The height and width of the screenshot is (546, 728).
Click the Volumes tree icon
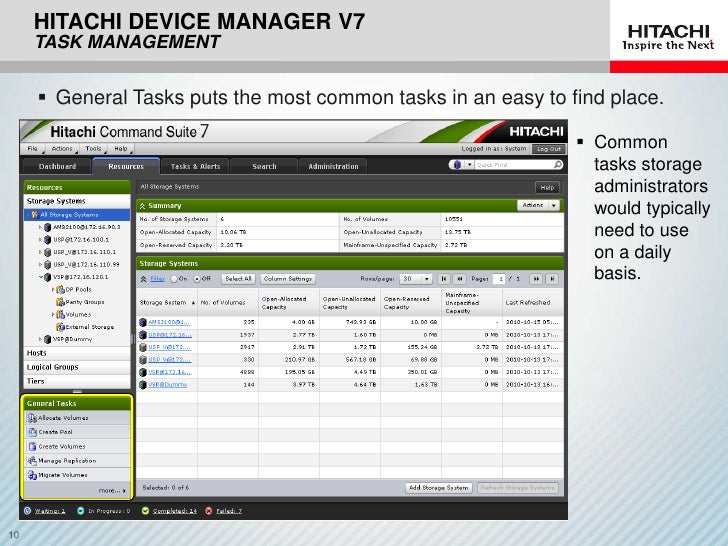tap(60, 314)
